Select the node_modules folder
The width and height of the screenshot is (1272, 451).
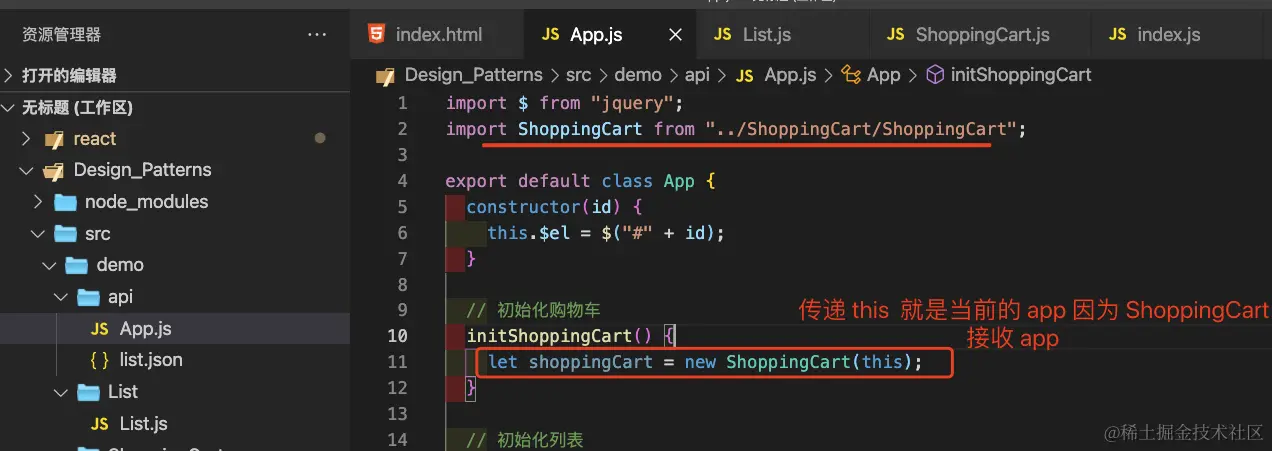pyautogui.click(x=146, y=202)
